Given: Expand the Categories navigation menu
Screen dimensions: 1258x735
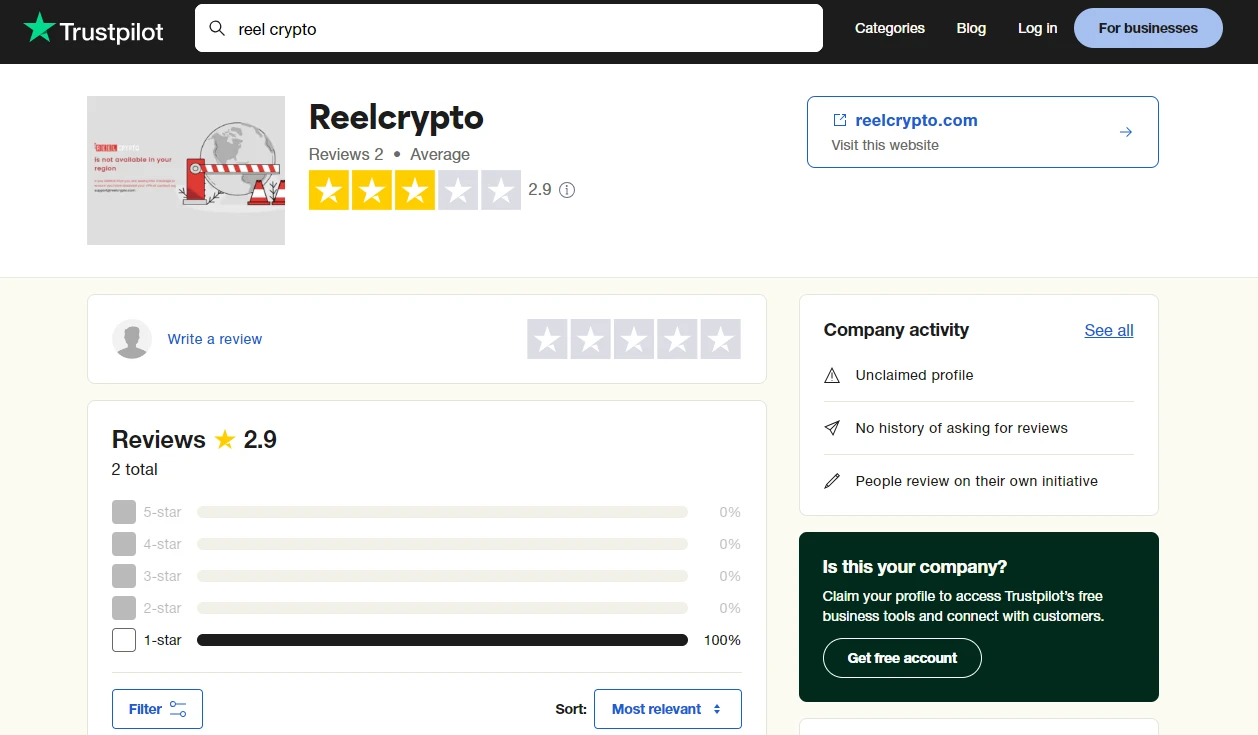Looking at the screenshot, I should tap(889, 28).
